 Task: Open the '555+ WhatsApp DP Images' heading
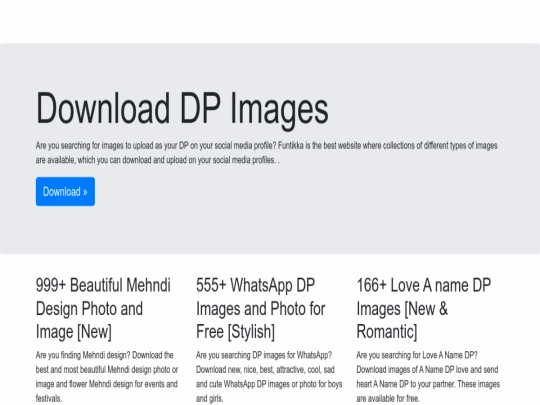tap(261, 309)
